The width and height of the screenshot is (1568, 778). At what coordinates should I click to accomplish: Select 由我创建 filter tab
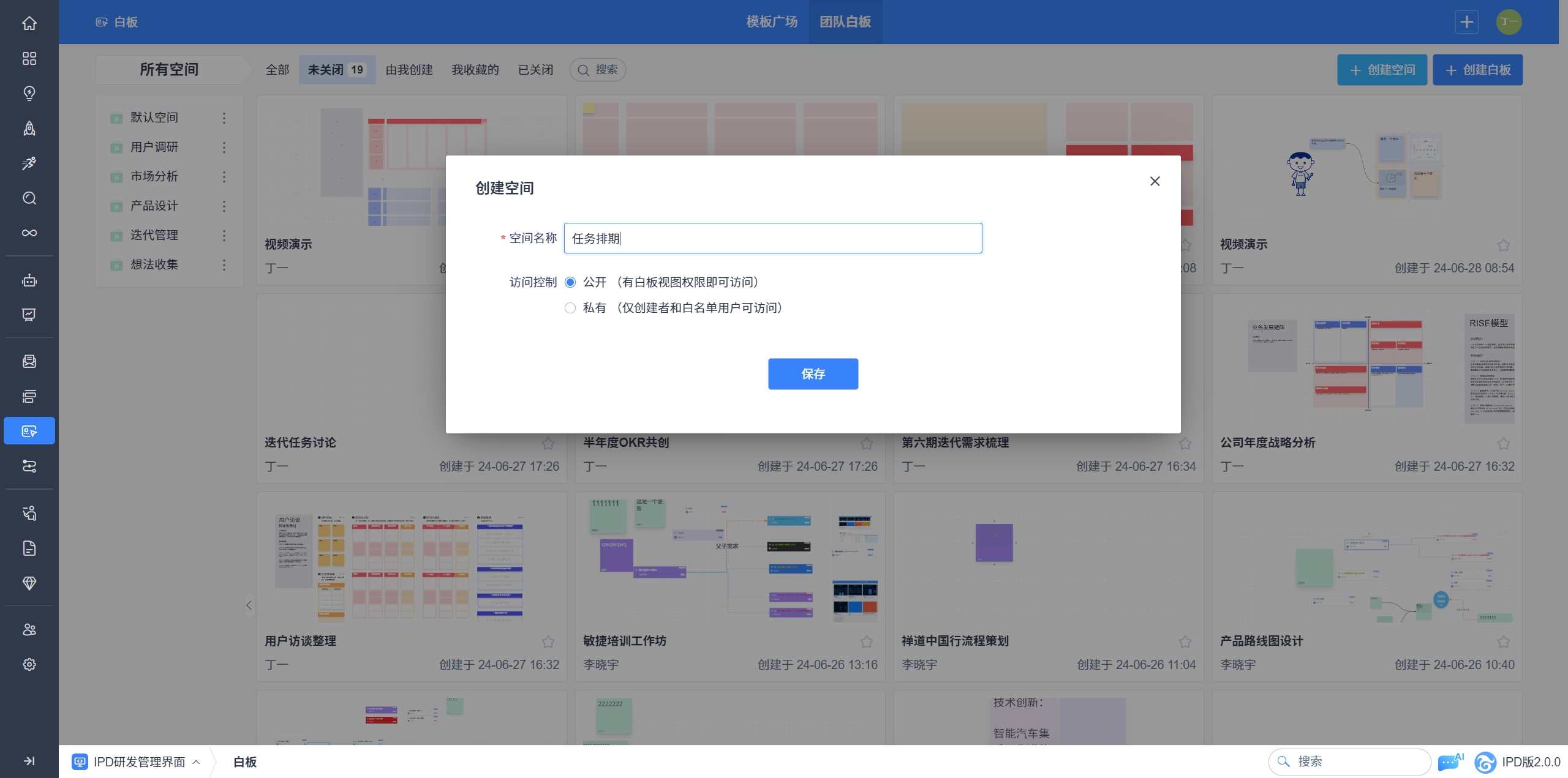click(x=409, y=70)
